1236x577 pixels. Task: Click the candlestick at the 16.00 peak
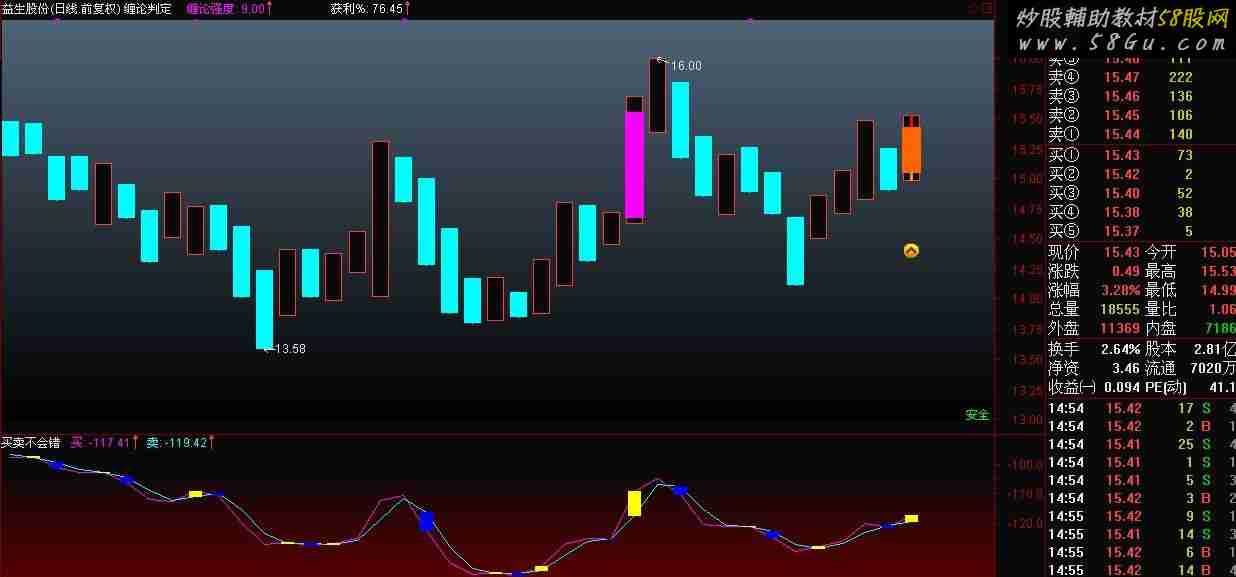click(x=657, y=96)
